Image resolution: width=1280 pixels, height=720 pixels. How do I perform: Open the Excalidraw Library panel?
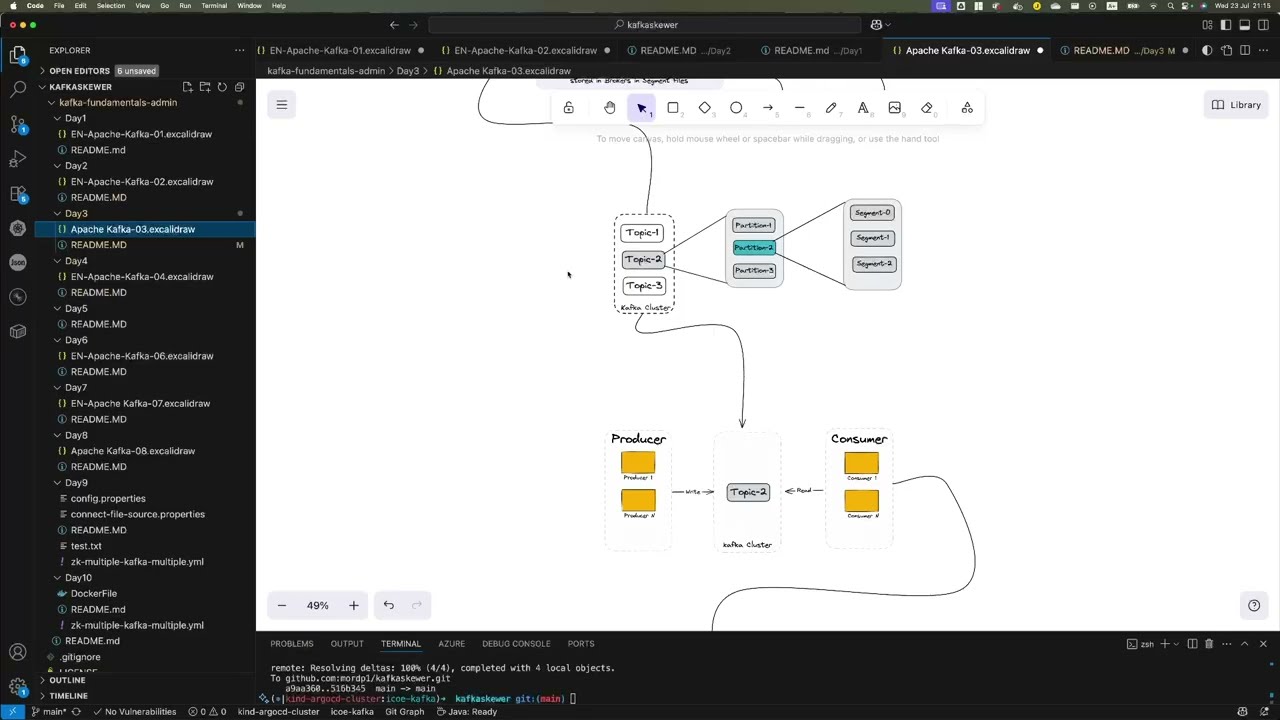point(1236,105)
